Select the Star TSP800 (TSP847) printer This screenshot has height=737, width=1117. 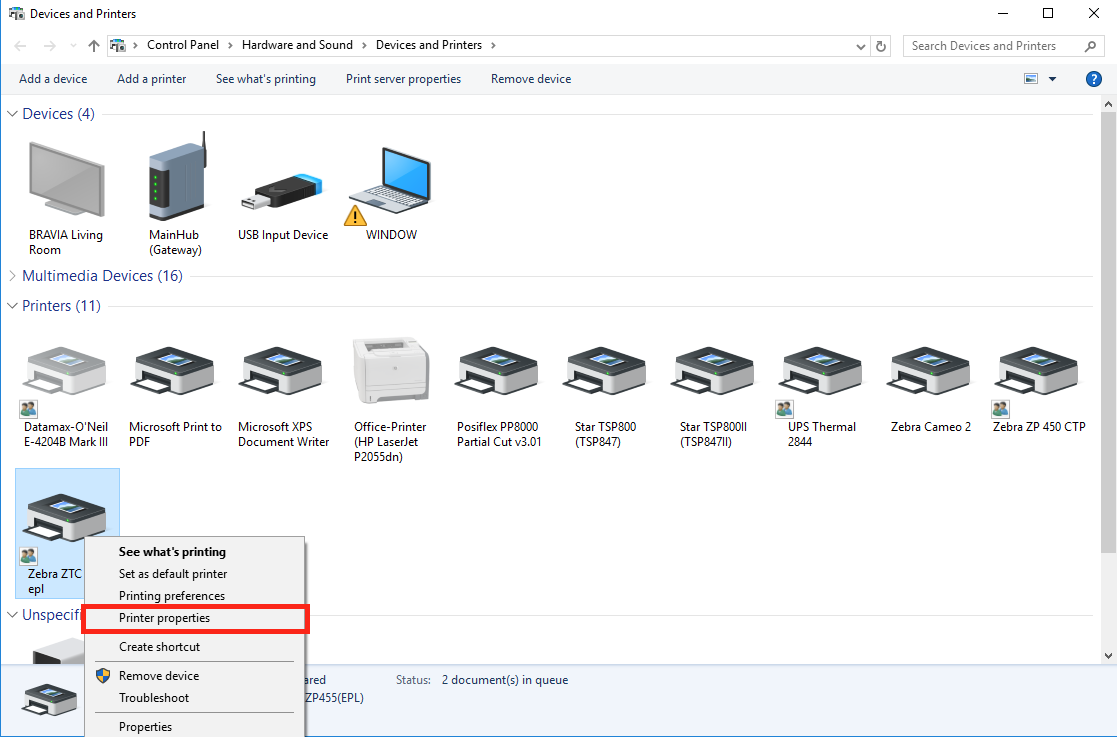point(606,371)
